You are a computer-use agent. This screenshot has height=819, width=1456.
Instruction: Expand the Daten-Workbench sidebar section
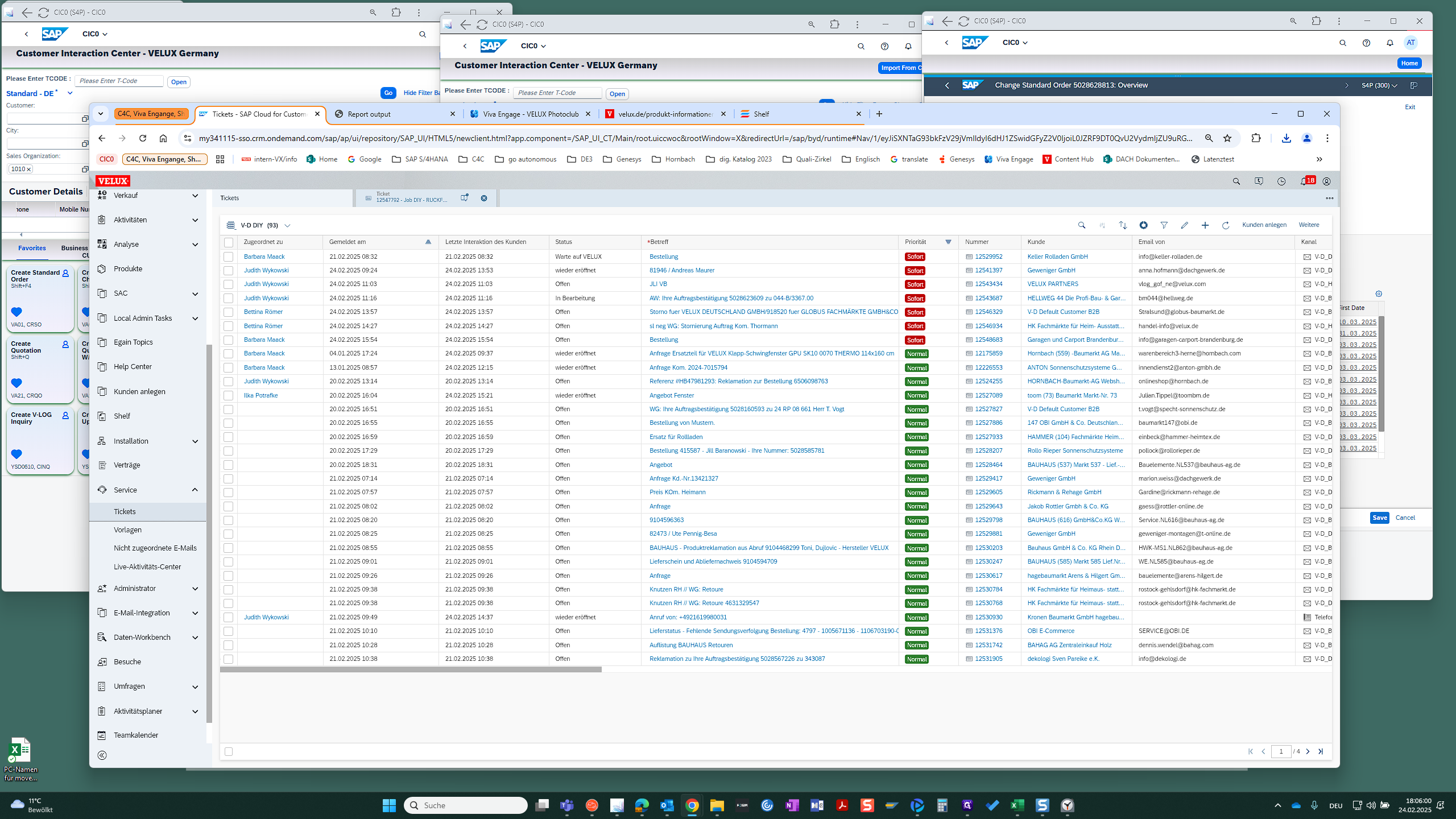pos(195,638)
